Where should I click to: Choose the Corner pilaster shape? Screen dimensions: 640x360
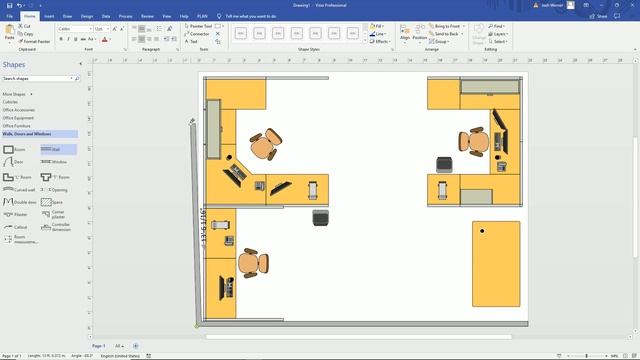click(53, 214)
